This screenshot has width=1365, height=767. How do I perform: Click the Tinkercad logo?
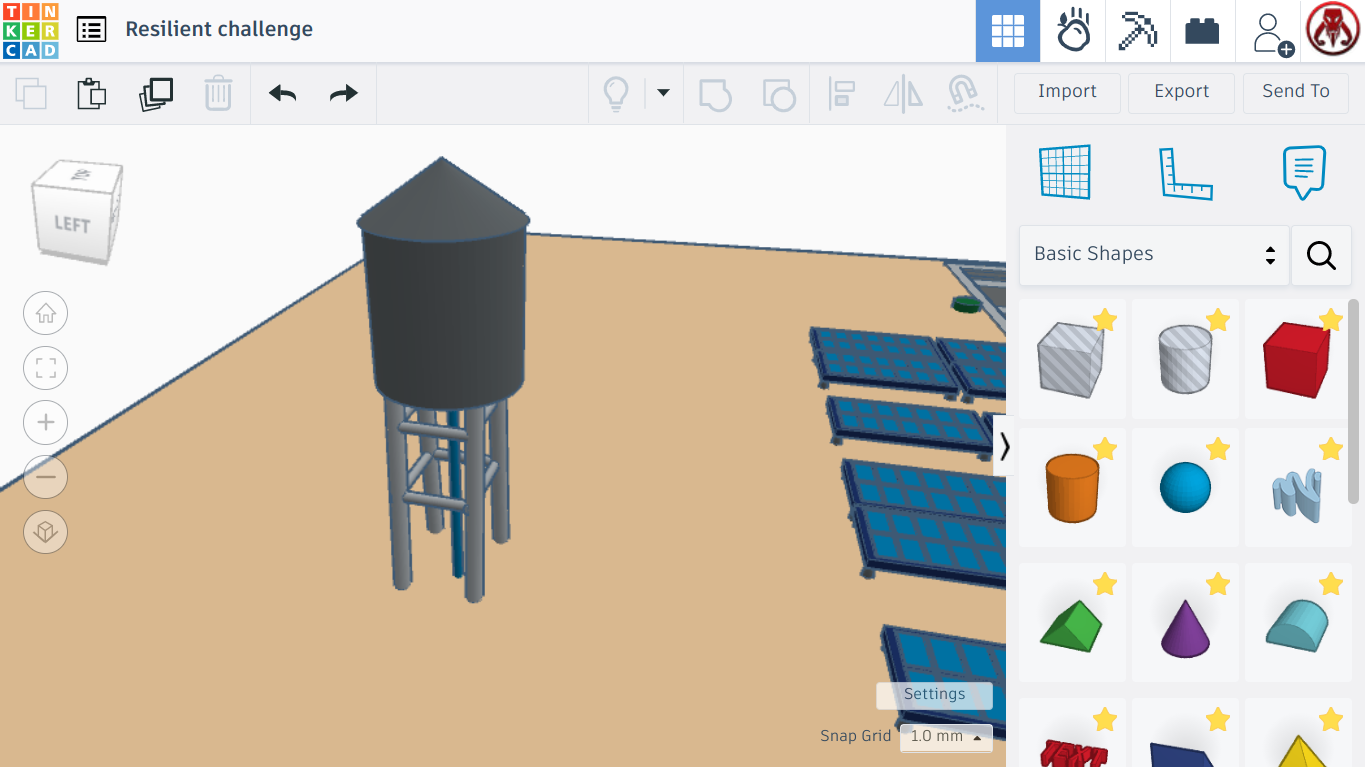(31, 31)
